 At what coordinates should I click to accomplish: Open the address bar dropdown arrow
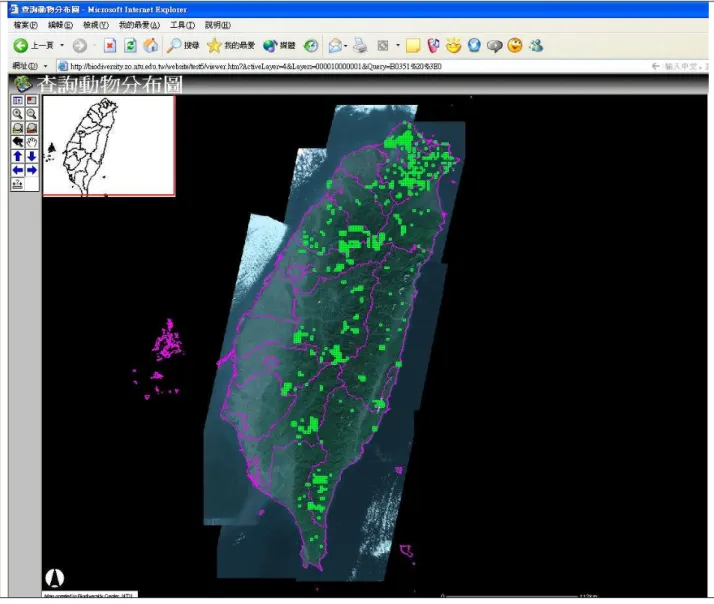click(x=45, y=67)
